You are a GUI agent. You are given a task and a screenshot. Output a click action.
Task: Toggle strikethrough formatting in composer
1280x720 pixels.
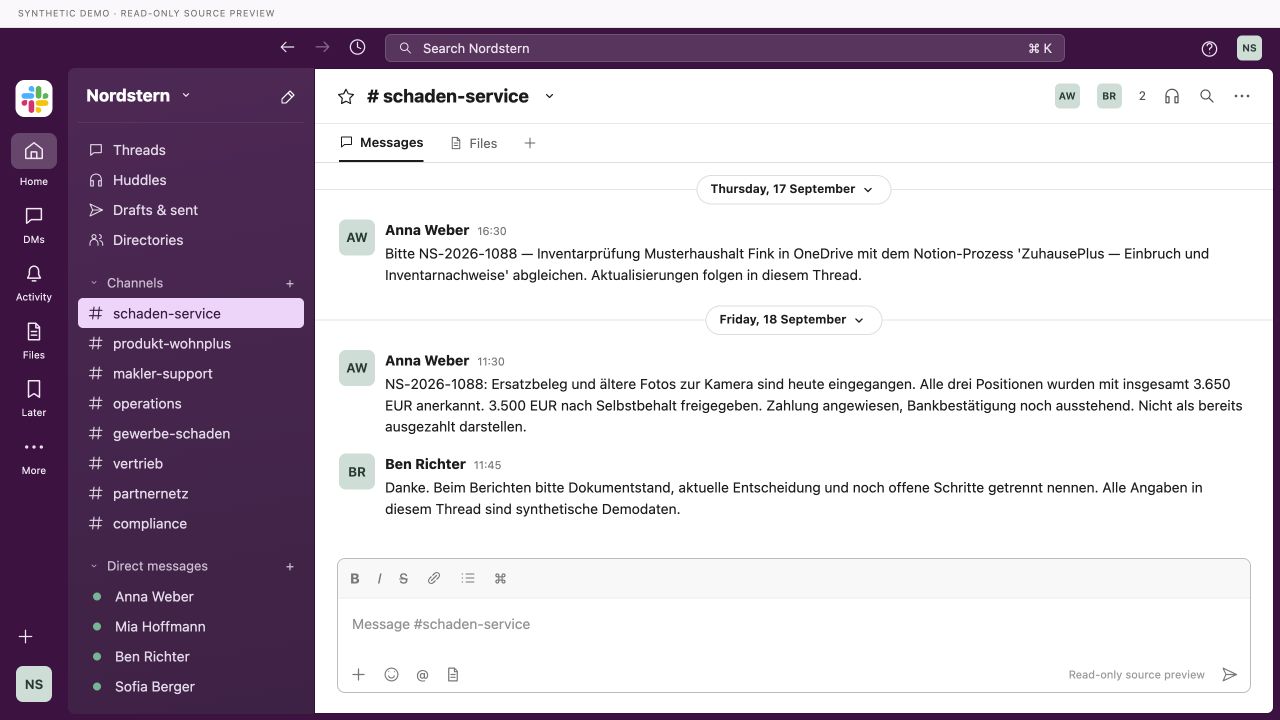pyautogui.click(x=403, y=578)
